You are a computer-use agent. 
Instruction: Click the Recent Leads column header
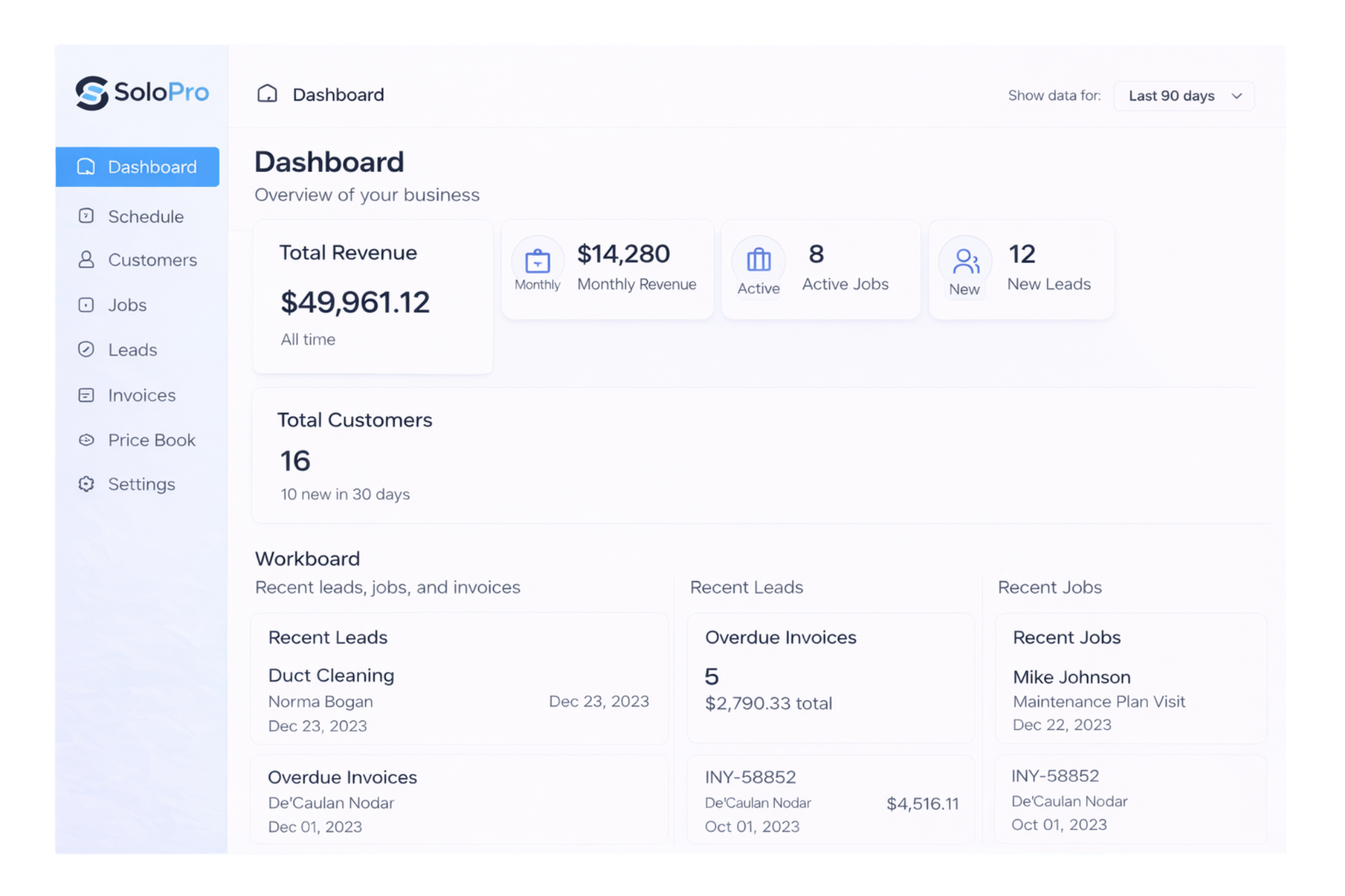[x=746, y=587]
